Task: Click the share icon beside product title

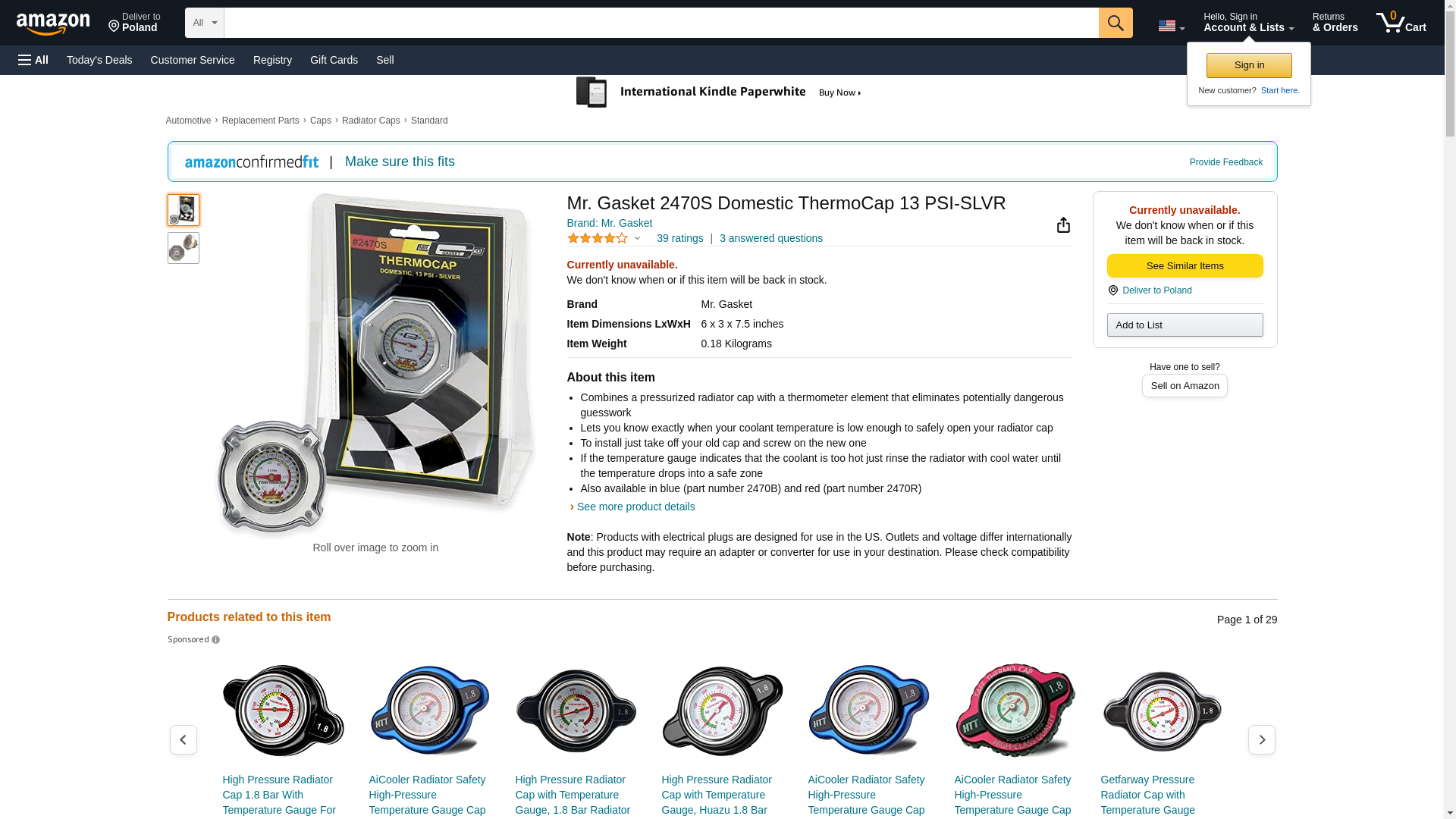Action: (x=1063, y=224)
